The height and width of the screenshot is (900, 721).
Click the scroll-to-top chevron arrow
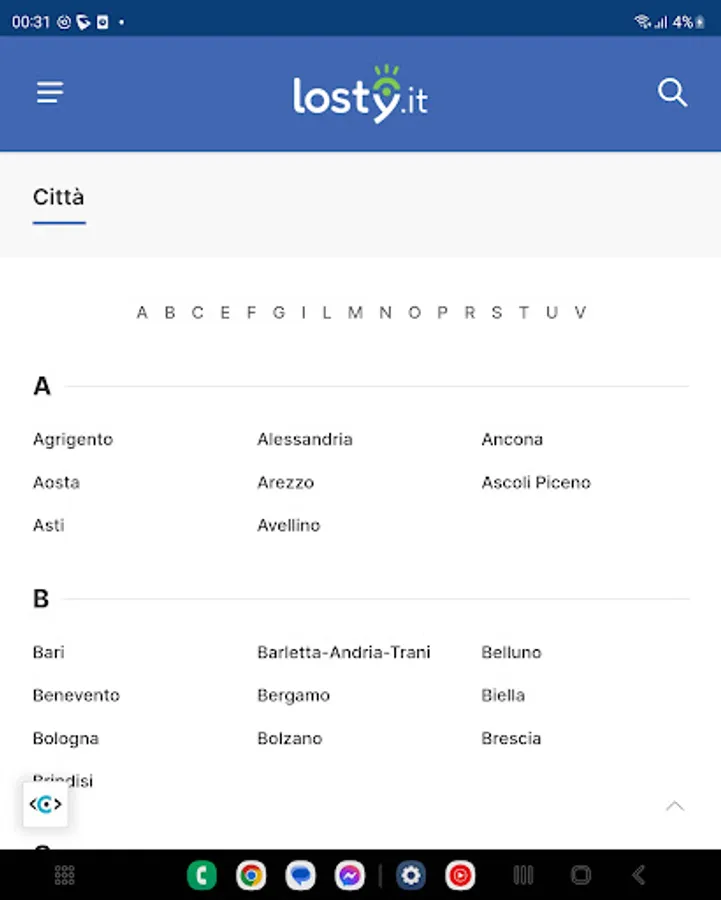(x=675, y=806)
